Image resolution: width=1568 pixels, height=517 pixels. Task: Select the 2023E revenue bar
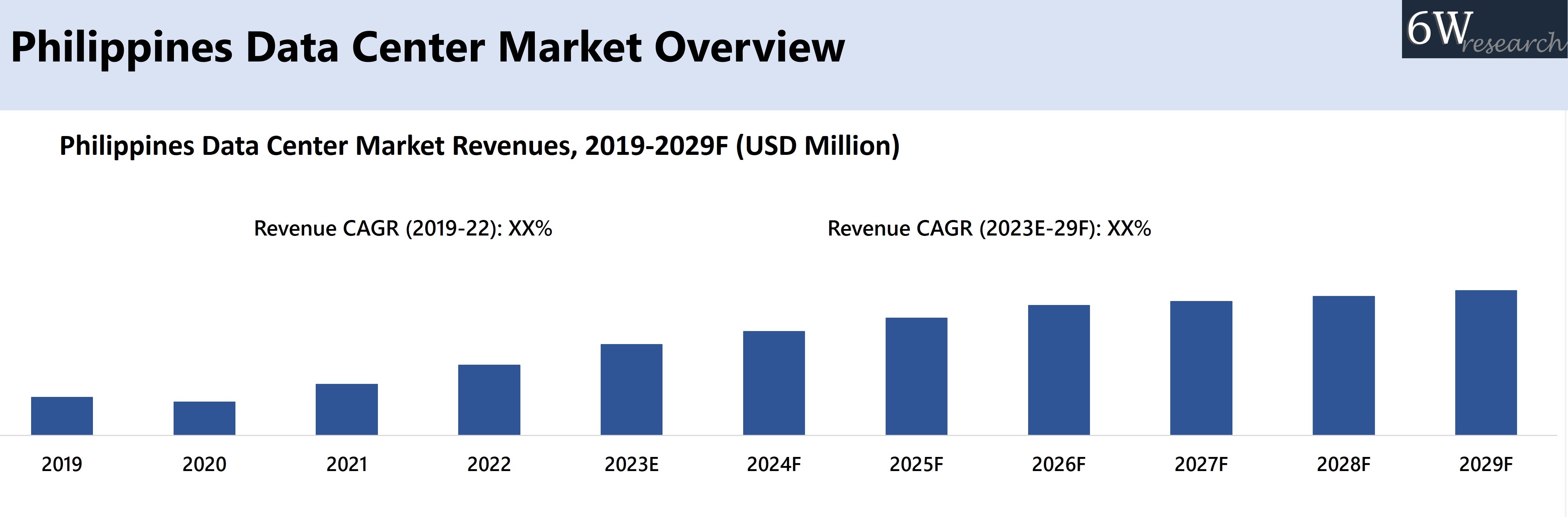[x=632, y=390]
